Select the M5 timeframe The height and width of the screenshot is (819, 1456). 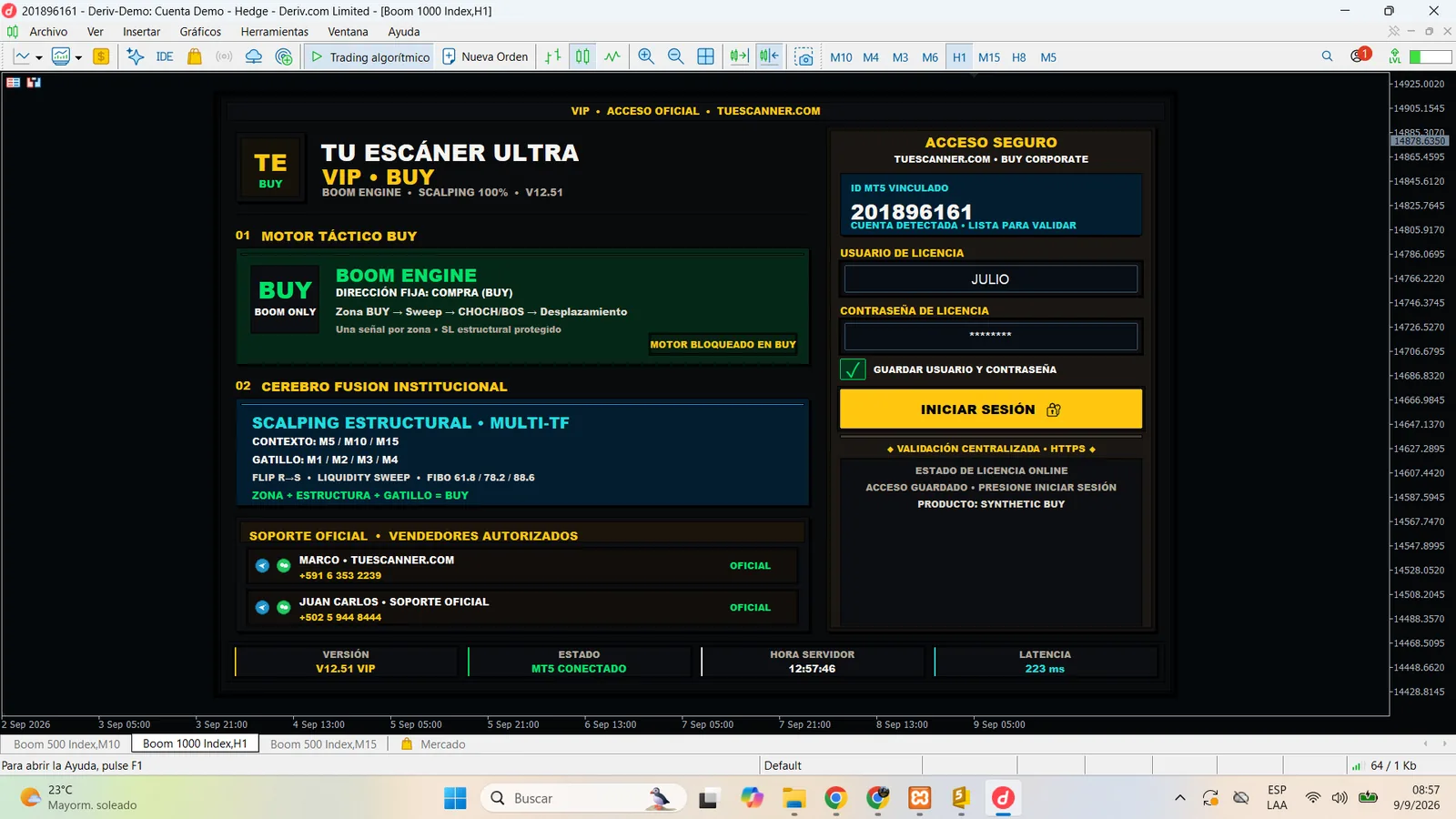[1048, 57]
